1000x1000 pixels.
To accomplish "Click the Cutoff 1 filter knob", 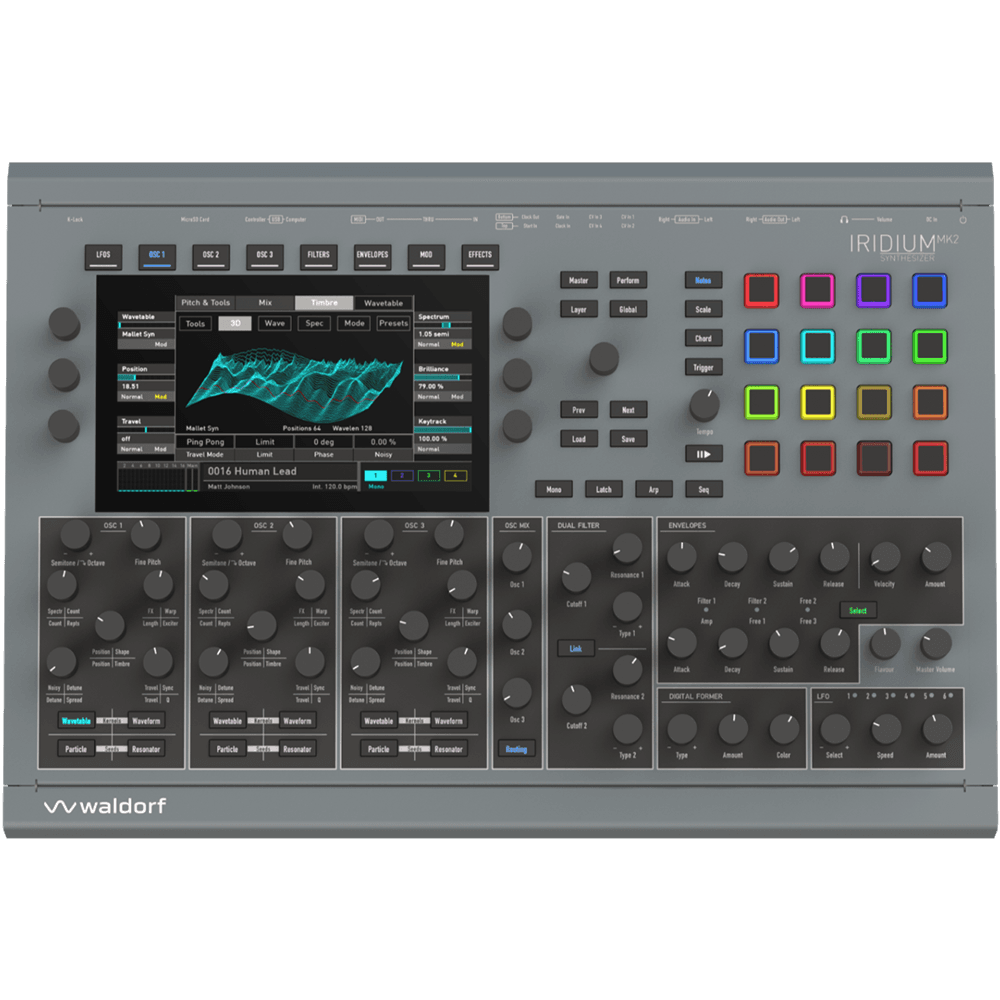I will point(577,578).
